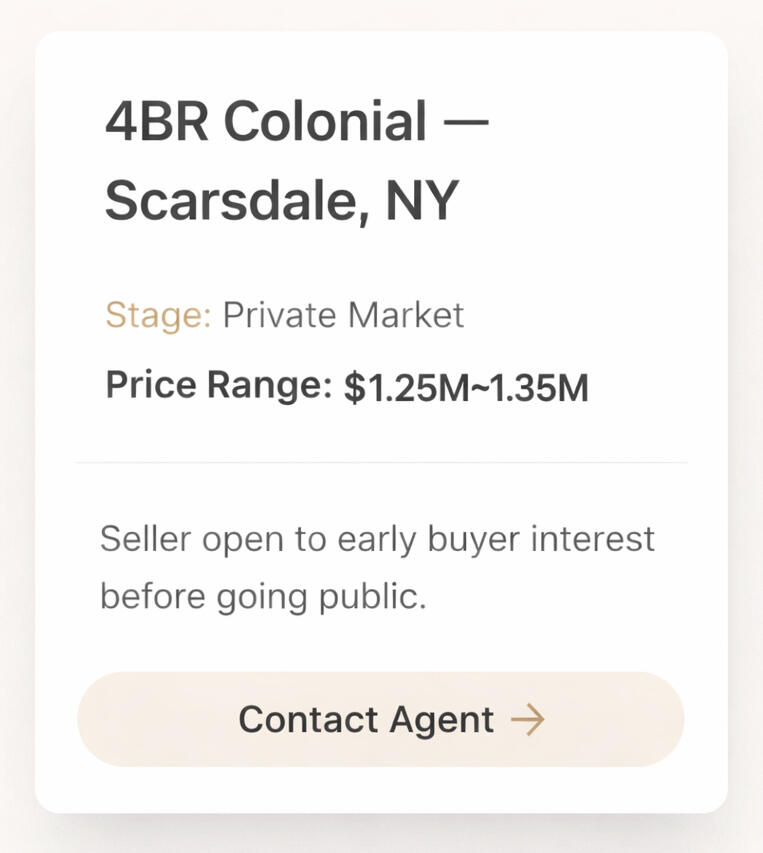Click the word "Agent" on the button
Viewport: 763px width, 853px height.
[x=441, y=720]
